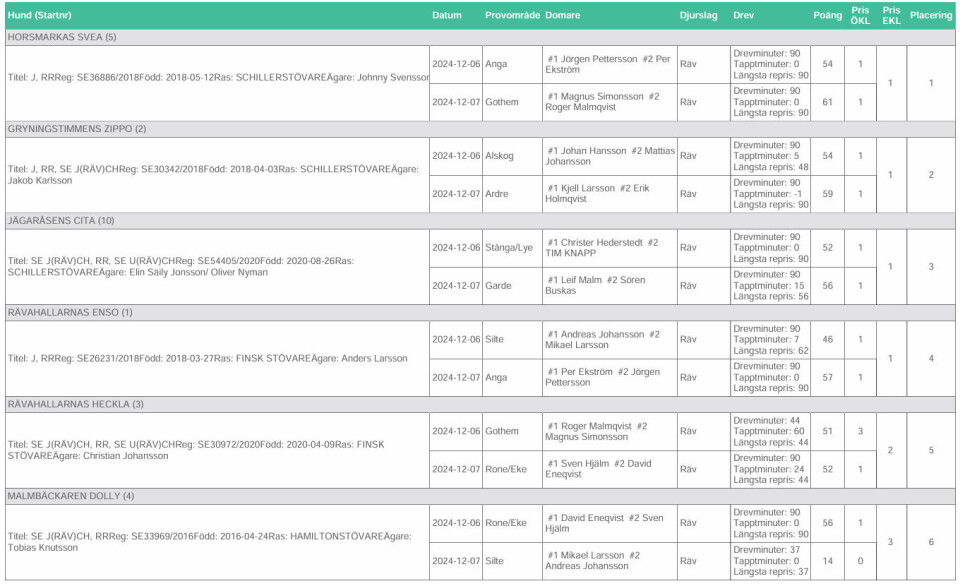Click the Djurslag column header

pyautogui.click(x=698, y=16)
